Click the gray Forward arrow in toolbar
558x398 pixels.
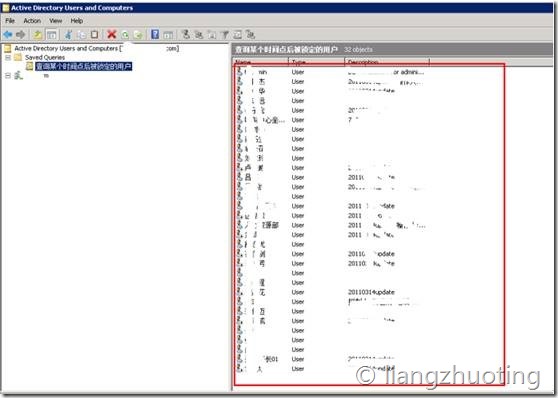21,35
